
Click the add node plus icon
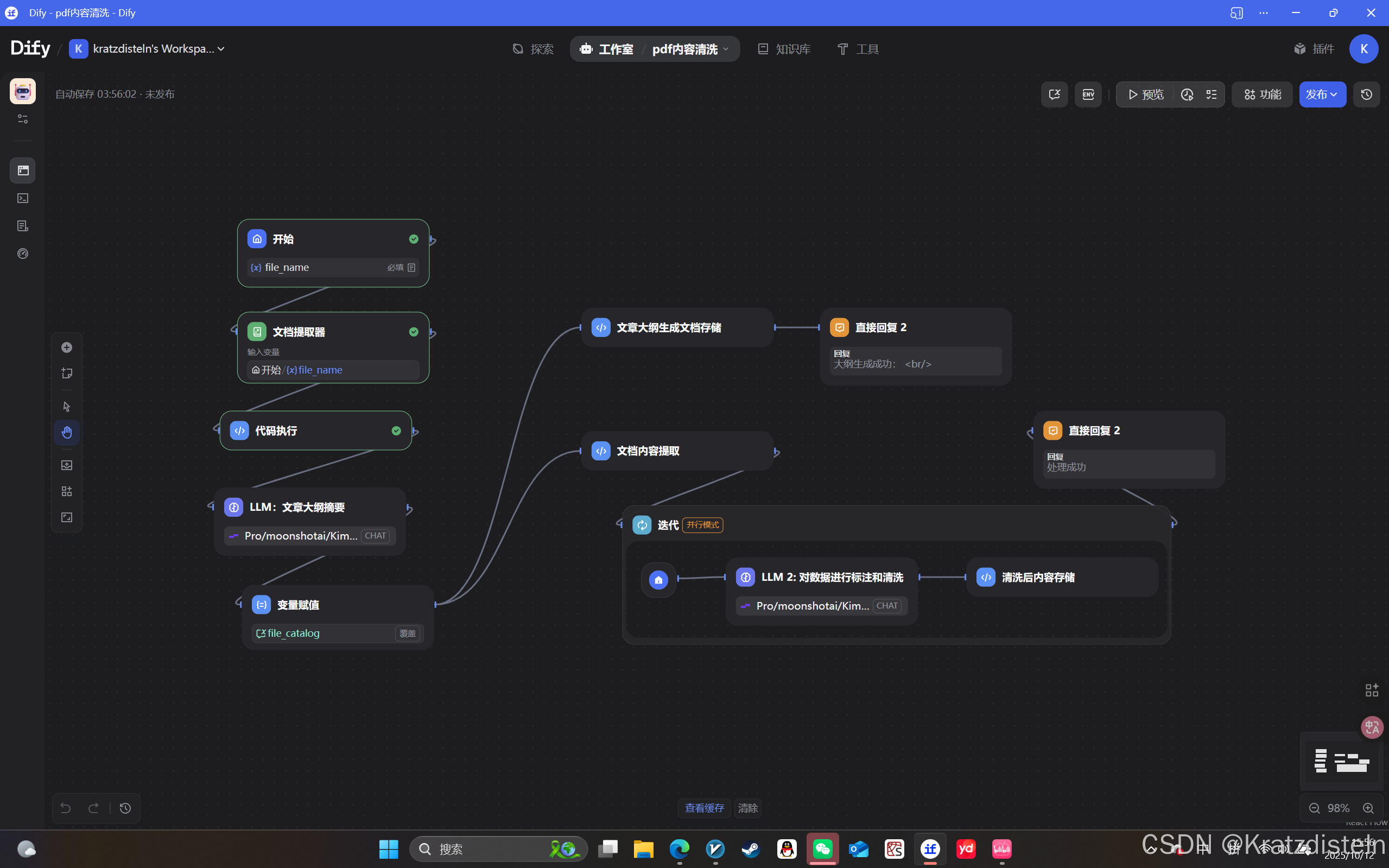pyautogui.click(x=67, y=347)
